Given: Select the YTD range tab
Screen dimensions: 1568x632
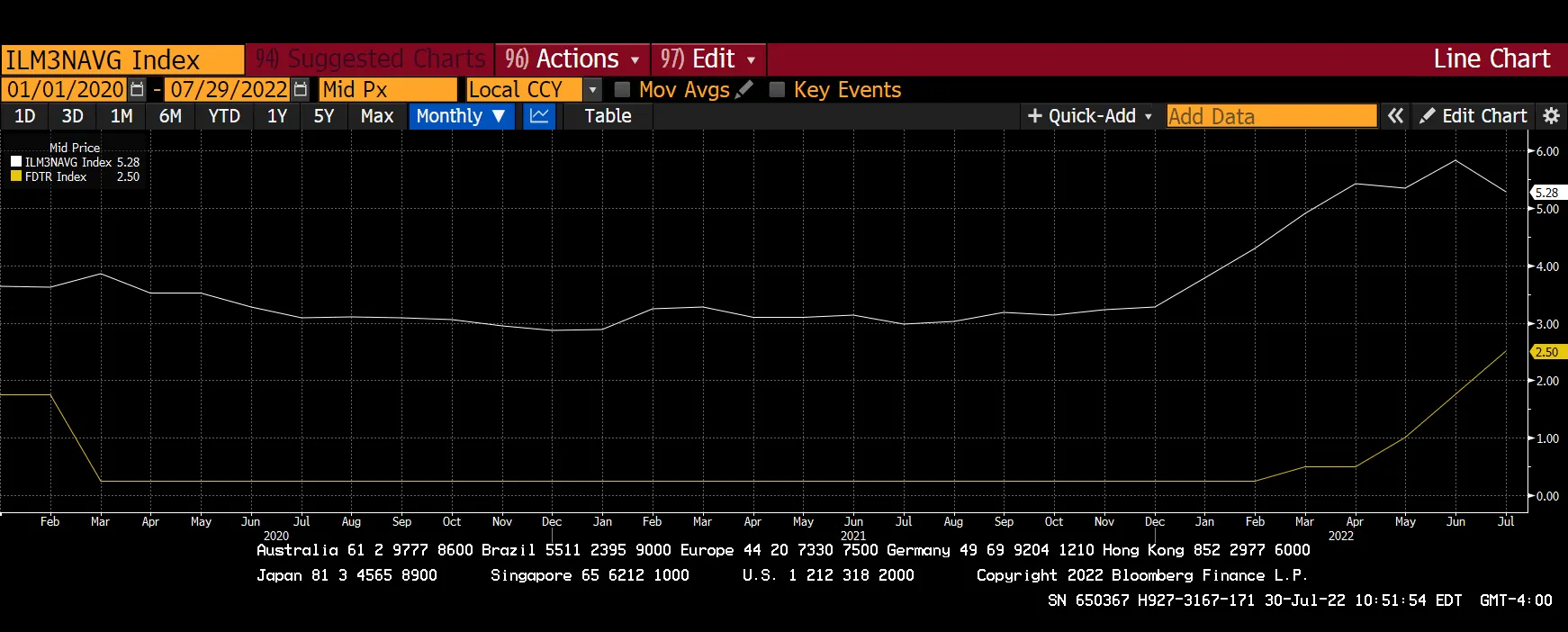Looking at the screenshot, I should 224,116.
